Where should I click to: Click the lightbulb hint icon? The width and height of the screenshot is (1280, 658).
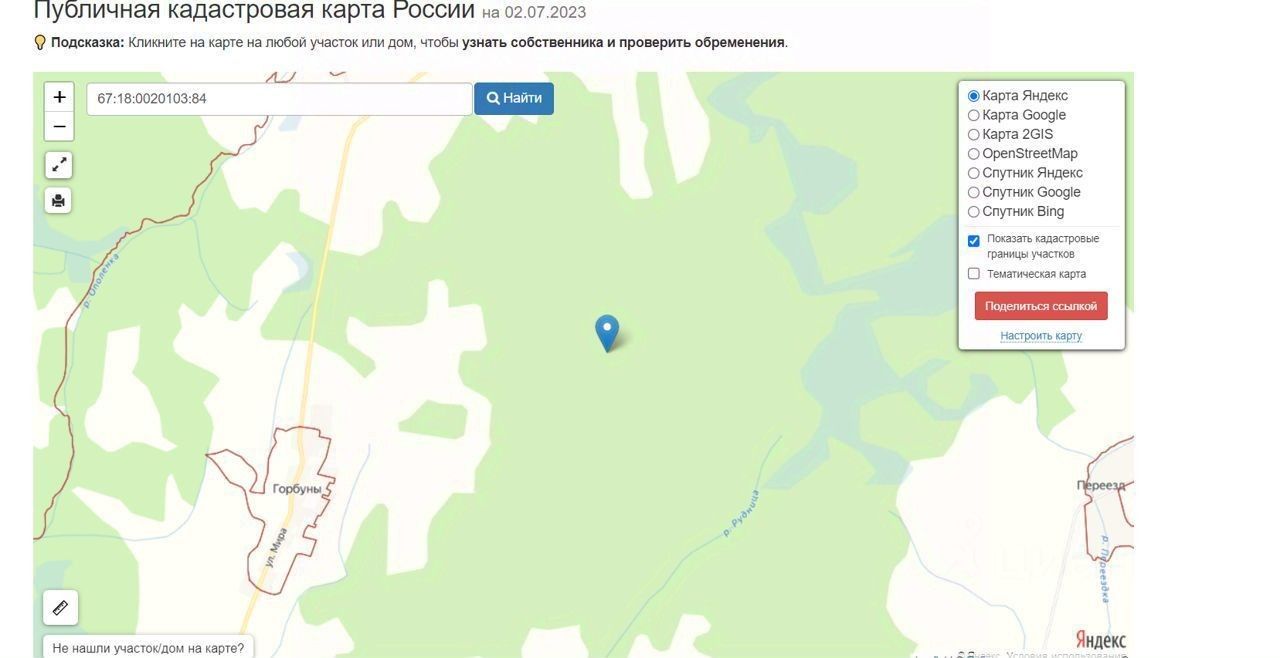[40, 42]
